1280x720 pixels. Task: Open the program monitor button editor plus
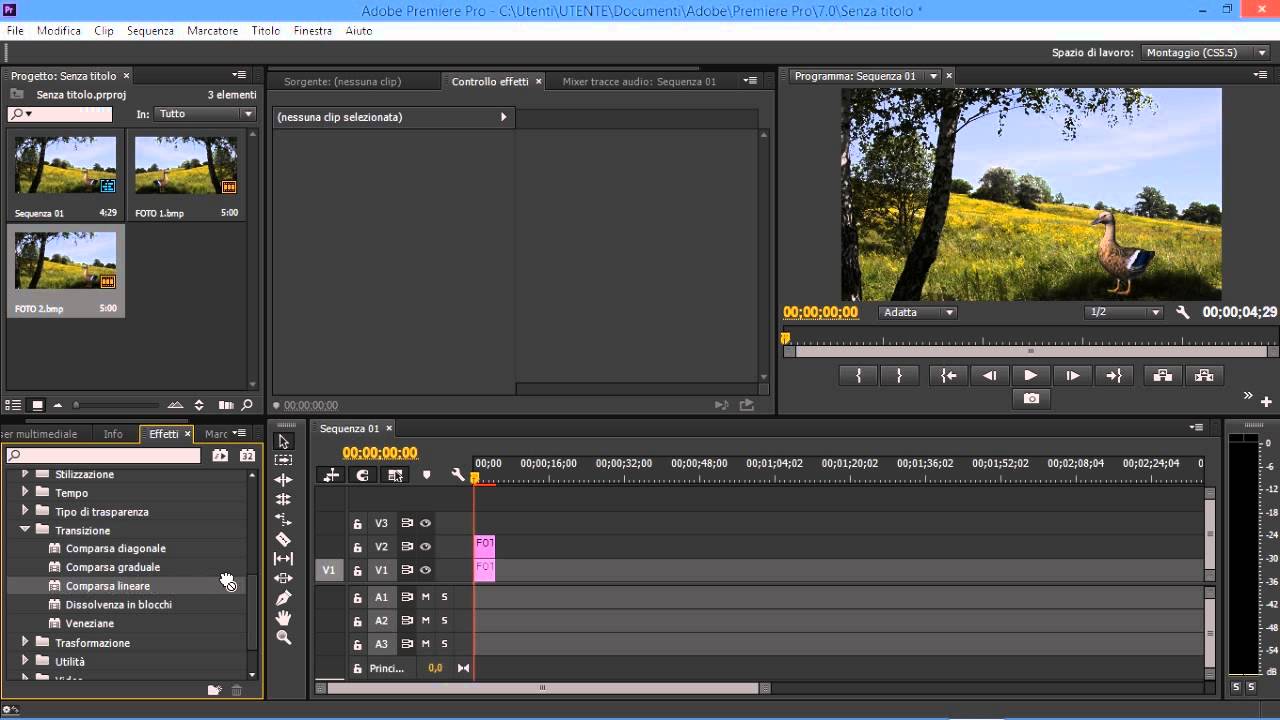(1267, 401)
